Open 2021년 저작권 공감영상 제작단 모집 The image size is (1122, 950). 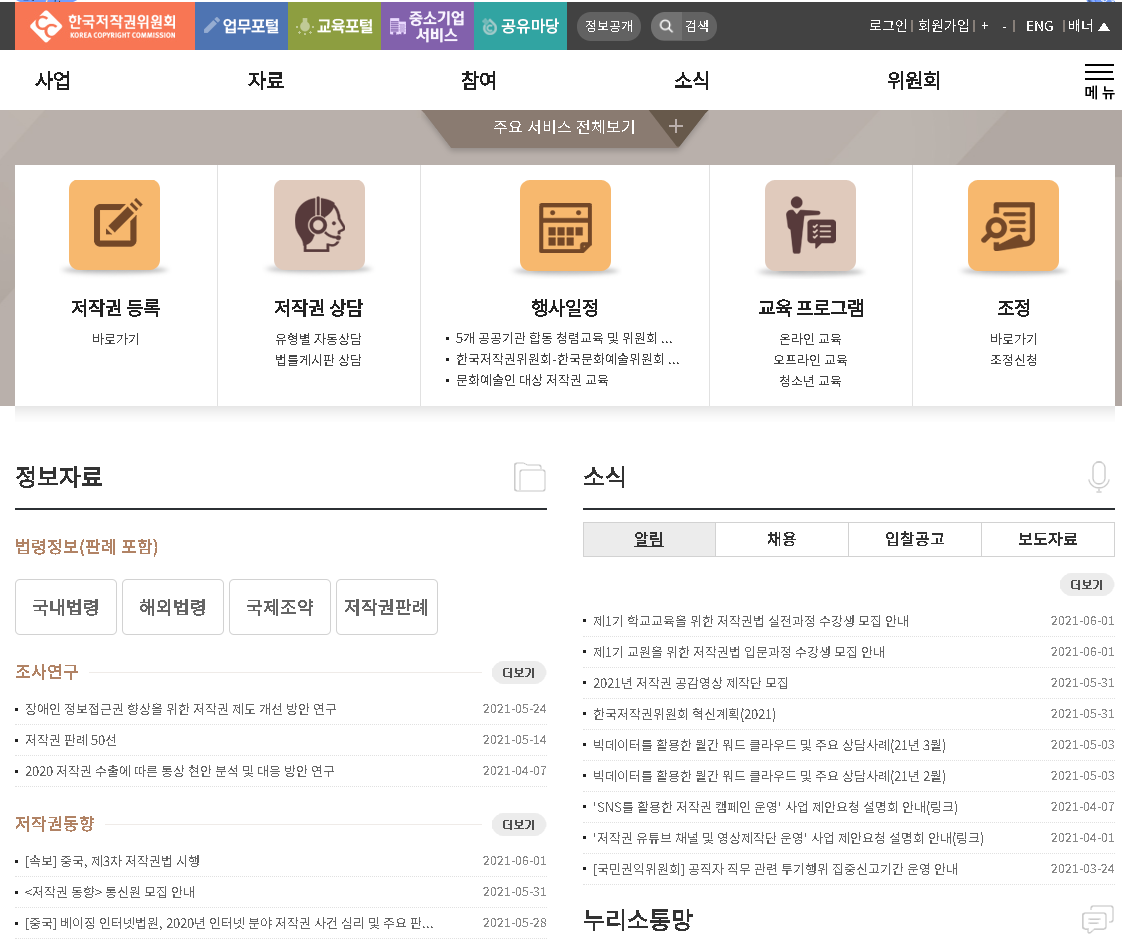(691, 683)
